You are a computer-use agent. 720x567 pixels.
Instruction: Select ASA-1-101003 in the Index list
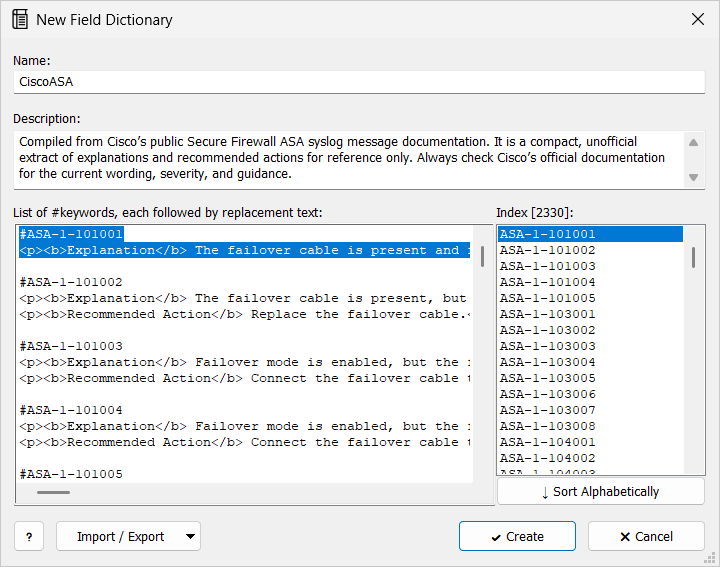coord(591,266)
